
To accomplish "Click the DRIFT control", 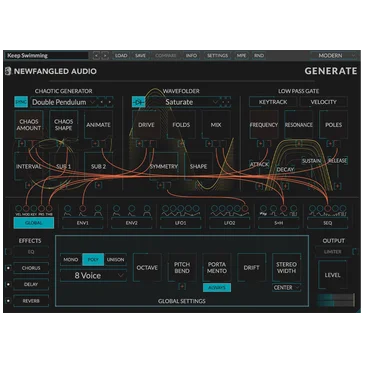I will pos(252,268).
